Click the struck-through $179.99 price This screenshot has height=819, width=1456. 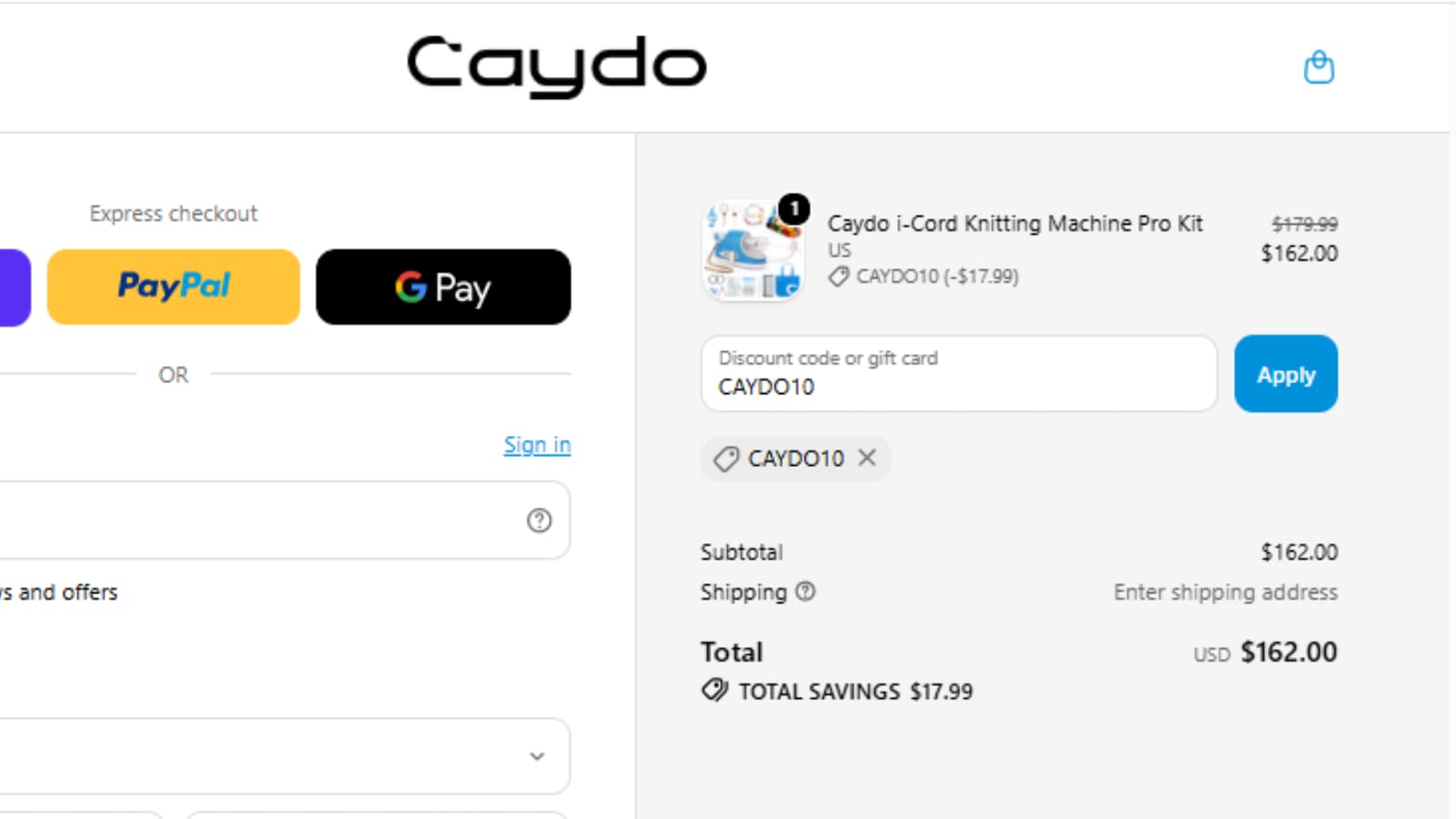1304,224
